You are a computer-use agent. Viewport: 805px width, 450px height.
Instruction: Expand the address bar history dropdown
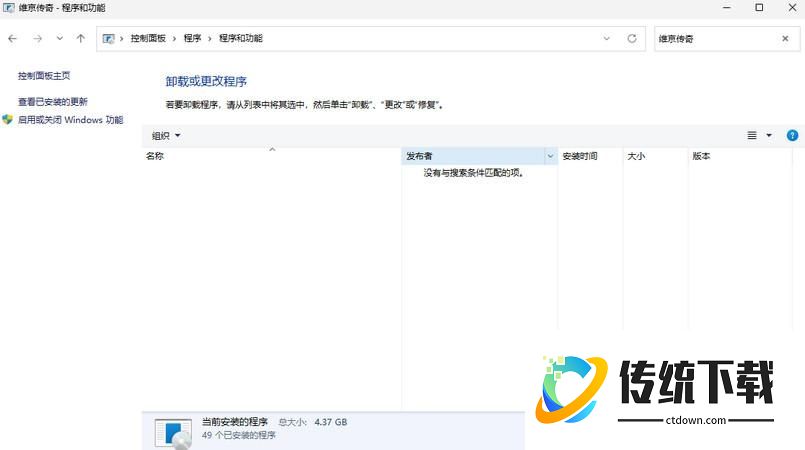(x=607, y=39)
